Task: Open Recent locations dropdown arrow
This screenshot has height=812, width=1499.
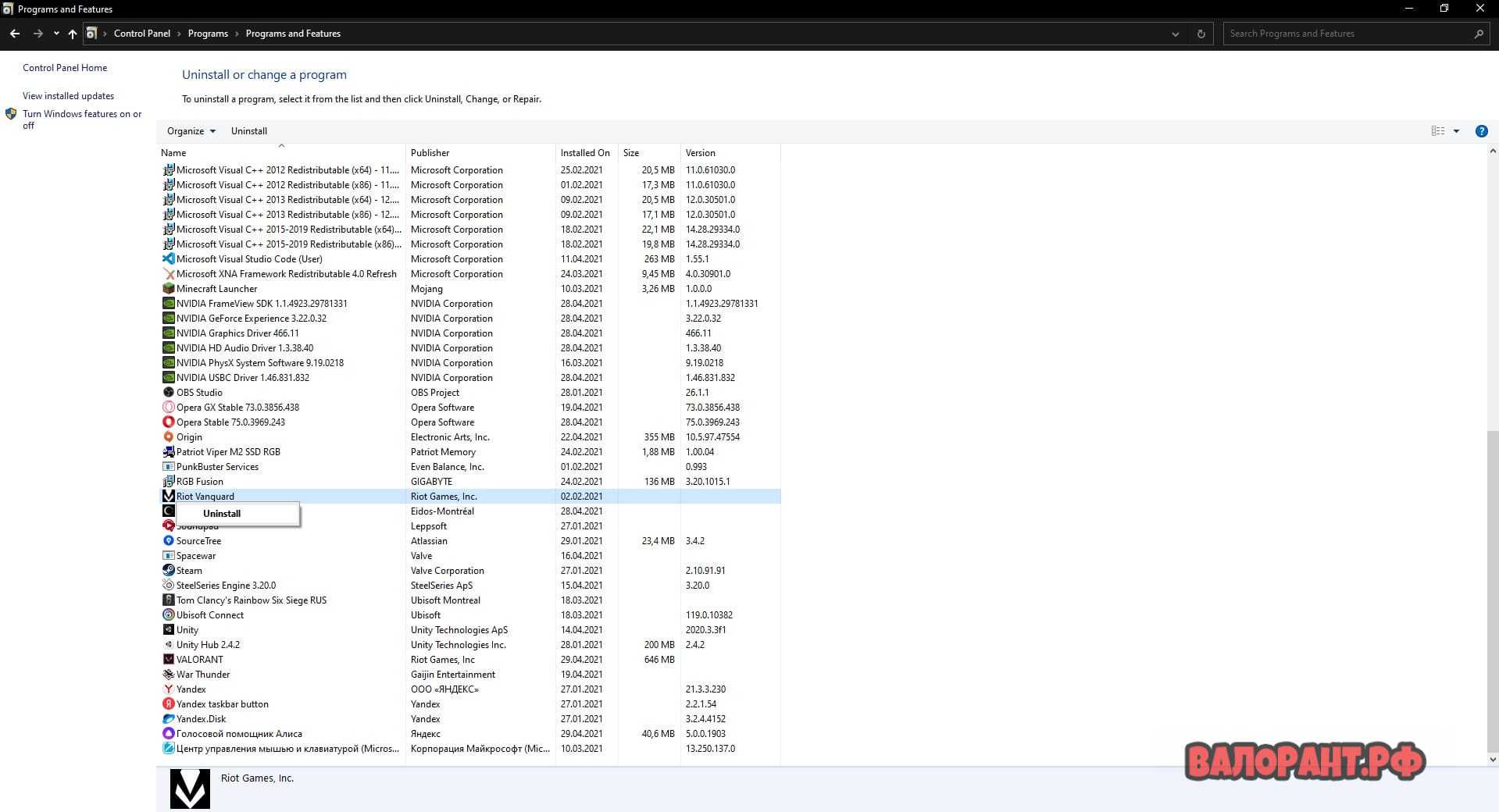Action: (56, 34)
